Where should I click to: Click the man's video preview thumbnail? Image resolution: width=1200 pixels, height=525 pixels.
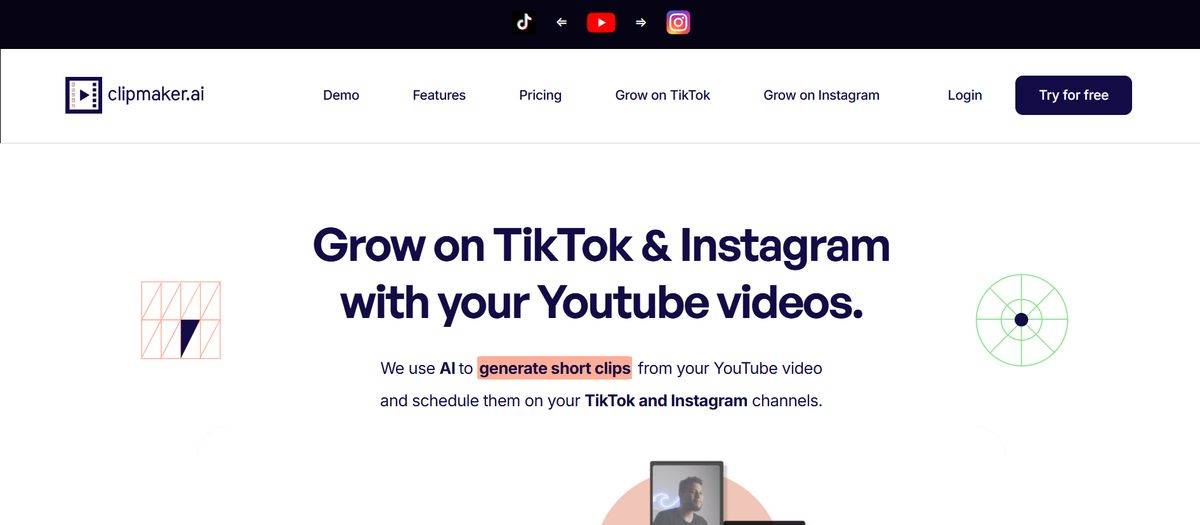[x=686, y=493]
